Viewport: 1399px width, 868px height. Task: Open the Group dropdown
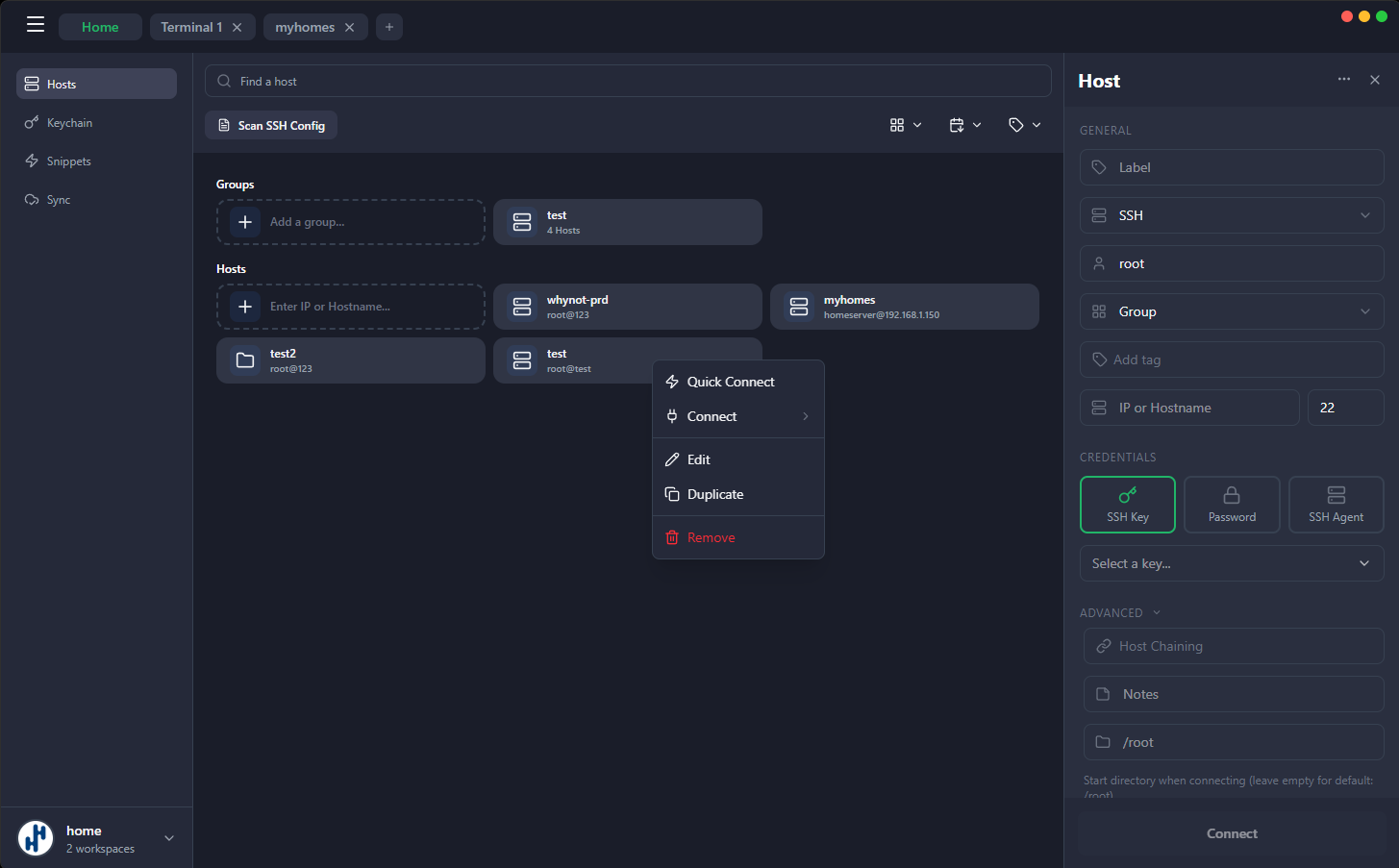click(1232, 310)
